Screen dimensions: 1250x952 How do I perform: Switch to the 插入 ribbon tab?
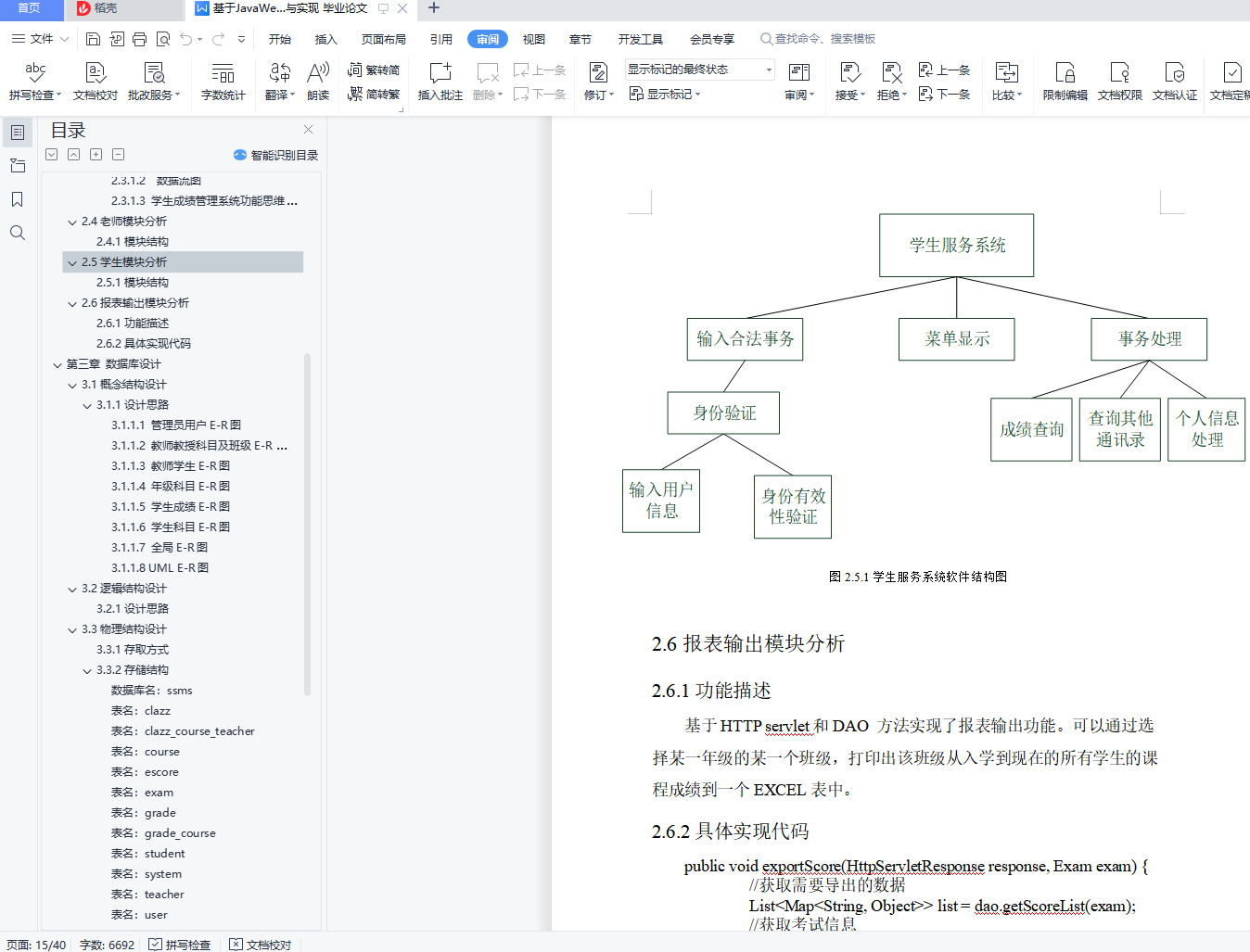click(x=325, y=39)
